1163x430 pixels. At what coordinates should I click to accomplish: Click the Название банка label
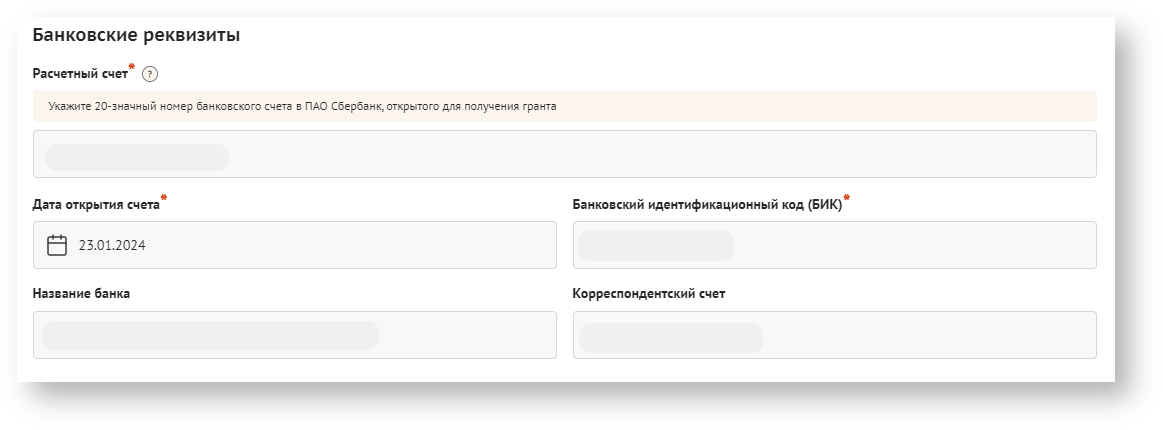click(x=81, y=294)
